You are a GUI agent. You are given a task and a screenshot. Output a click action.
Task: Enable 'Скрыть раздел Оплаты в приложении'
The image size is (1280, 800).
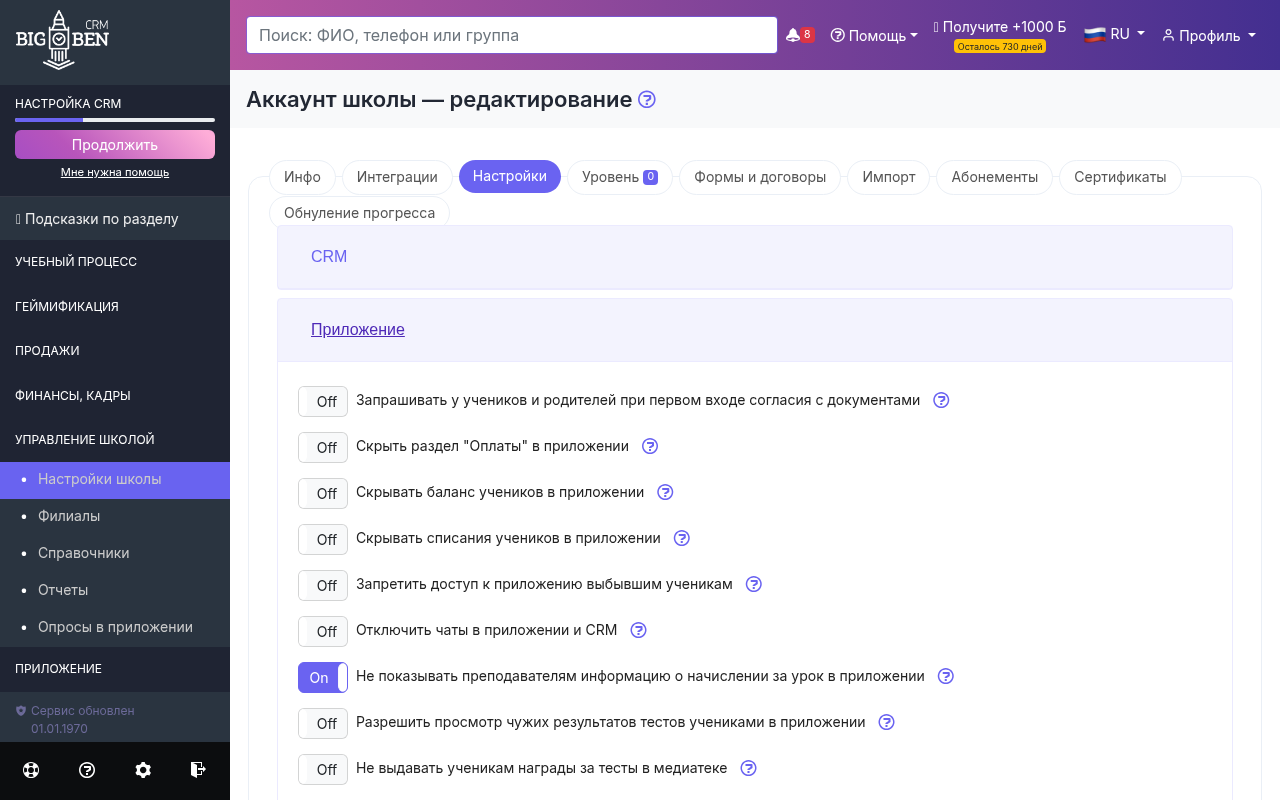coord(322,447)
